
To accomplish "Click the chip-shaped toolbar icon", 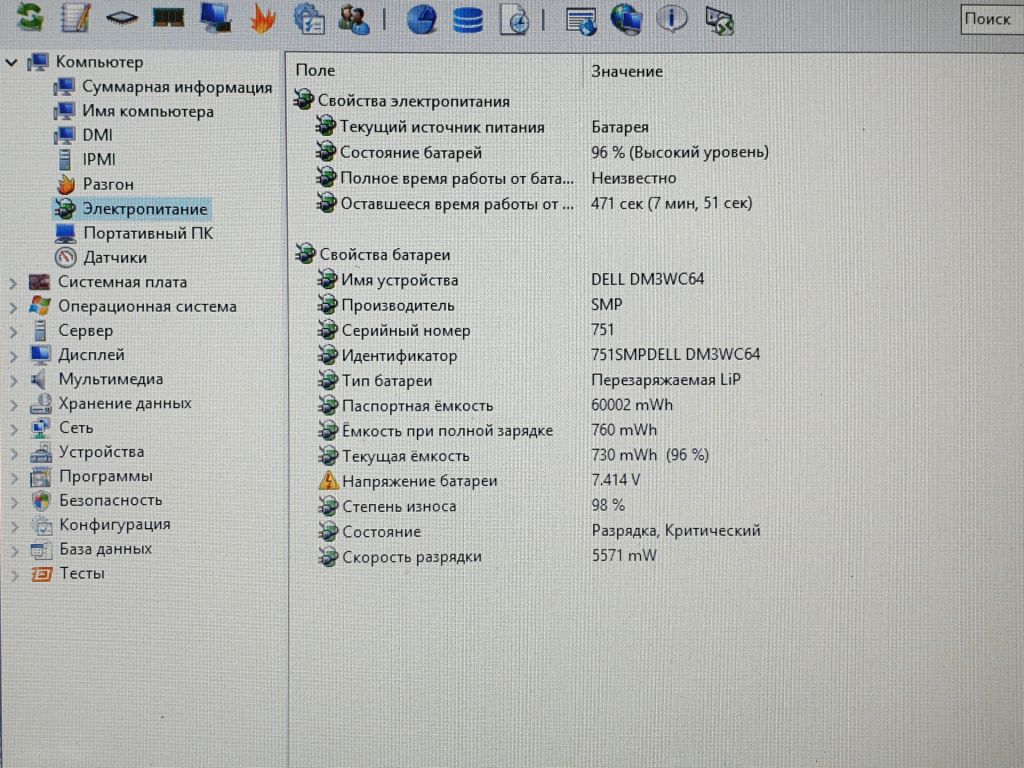I will click(122, 18).
